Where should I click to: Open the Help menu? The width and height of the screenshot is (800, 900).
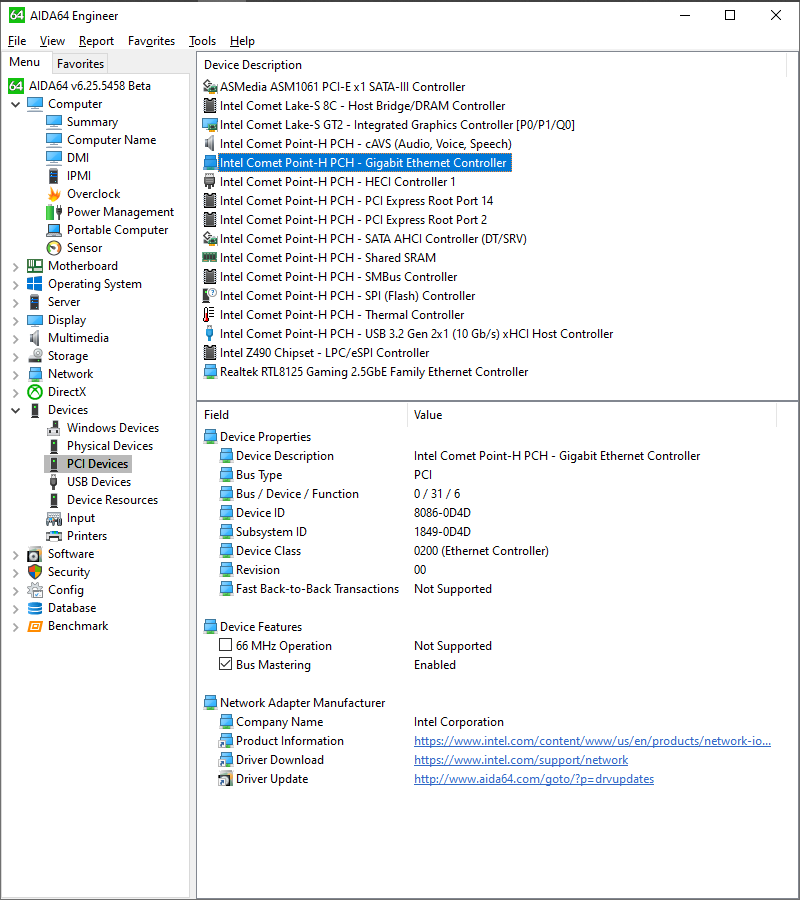242,41
